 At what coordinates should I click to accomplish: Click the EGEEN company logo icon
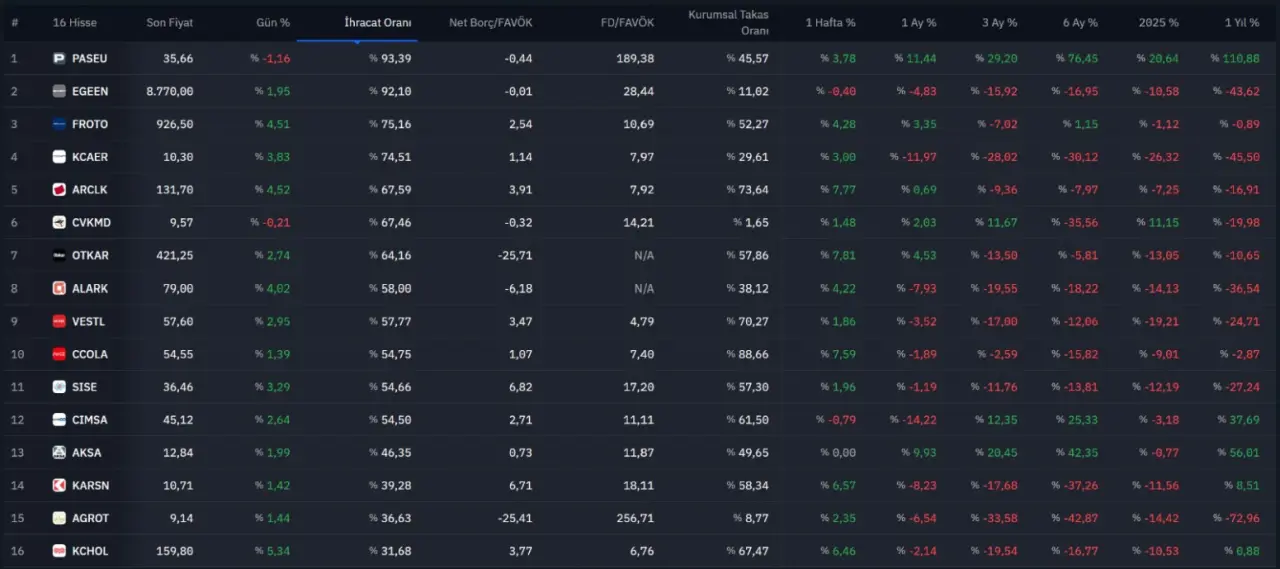(59, 92)
